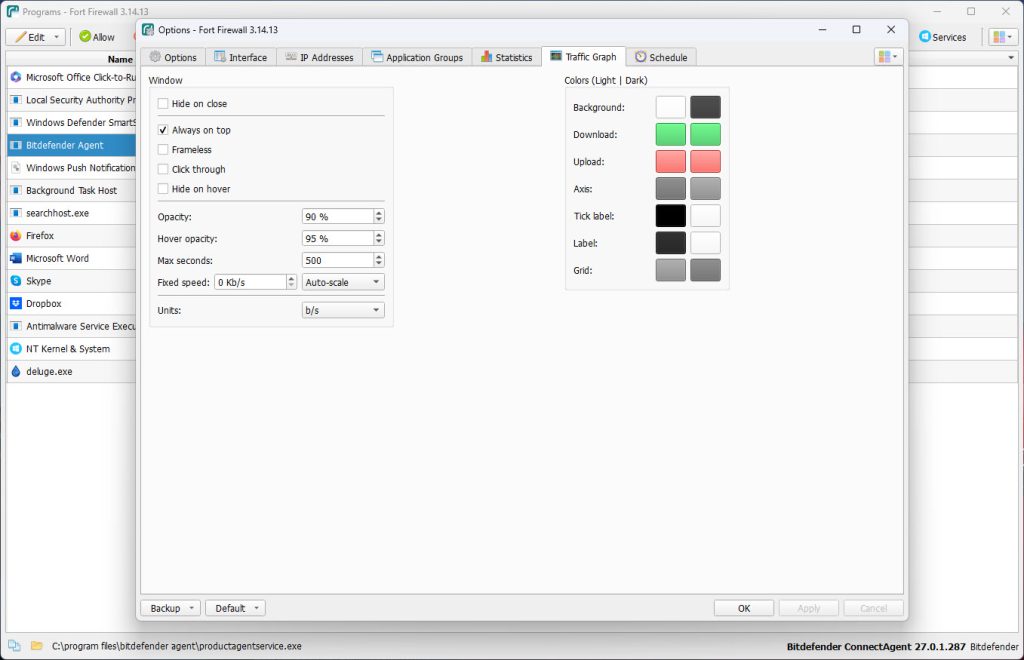Pick the dark Download color swatch
Image resolution: width=1024 pixels, height=660 pixels.
[705, 134]
